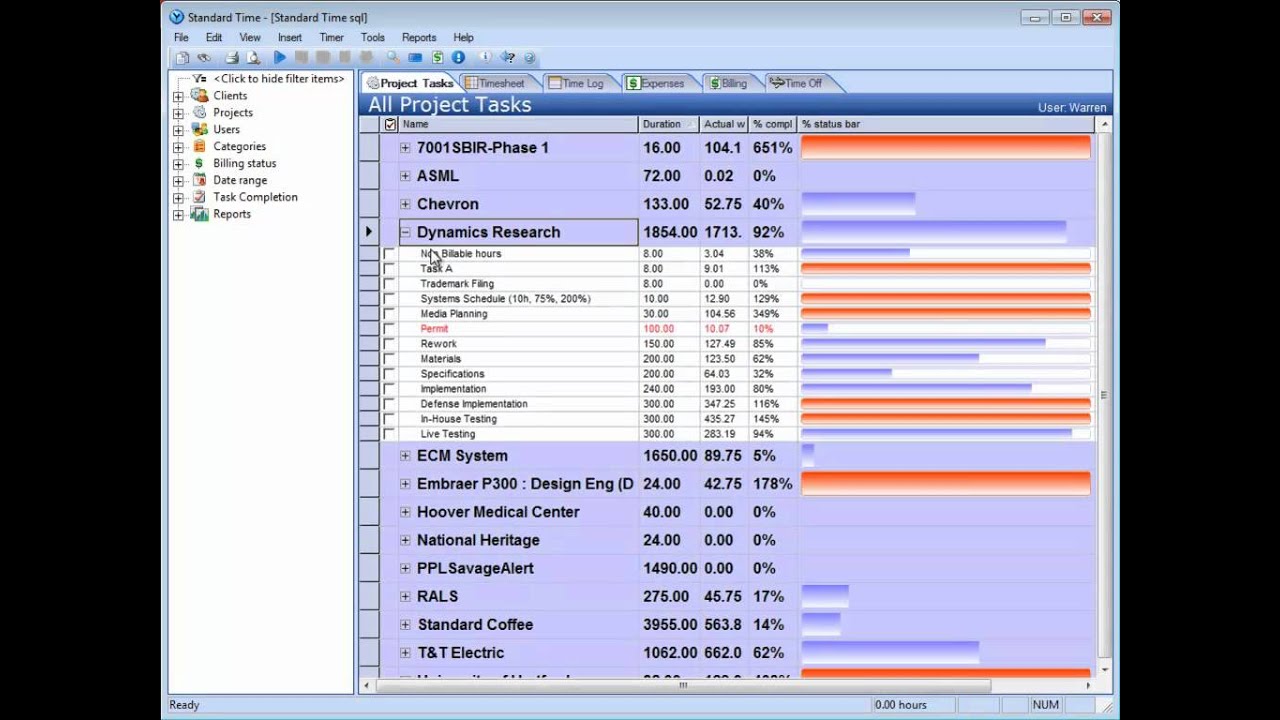Click the Billing status dollar icon
The height and width of the screenshot is (720, 1280).
pos(200,163)
